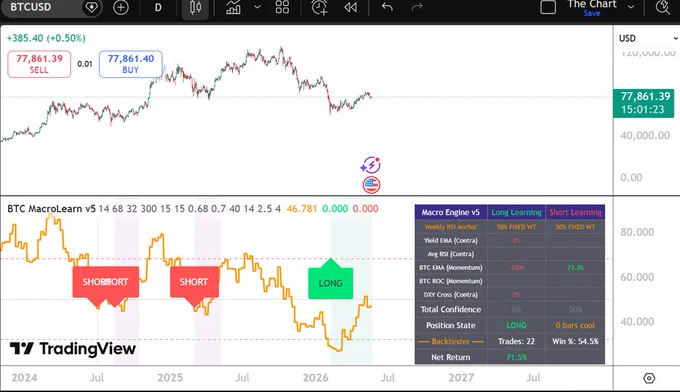Click the red SELL 77,861.39 button
Image resolution: width=680 pixels, height=392 pixels.
coord(39,64)
